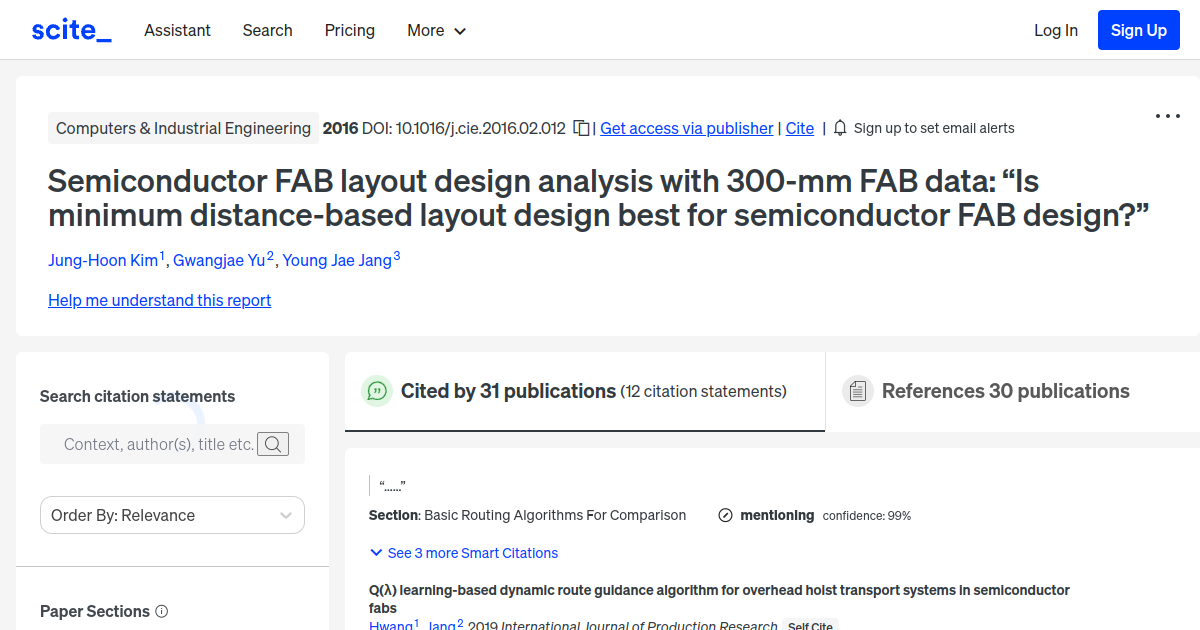Click the citation statements search field
Viewport: 1200px width, 630px height.
150,444
